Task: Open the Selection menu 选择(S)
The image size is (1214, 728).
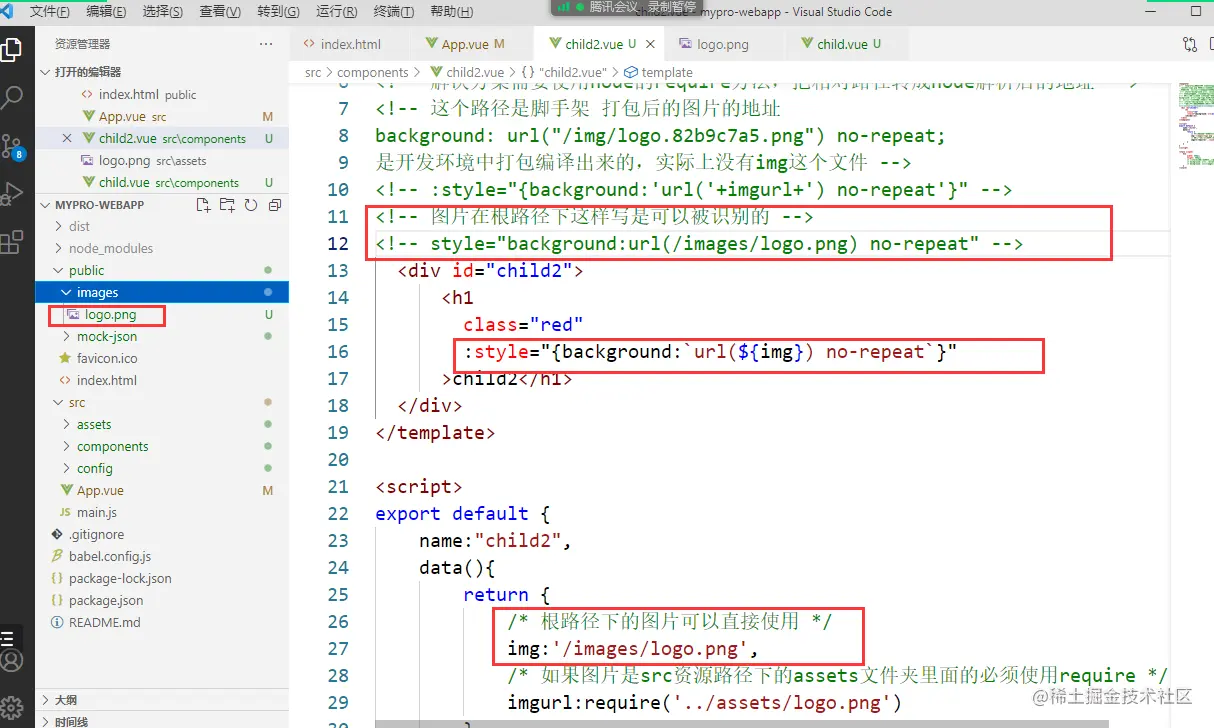Action: point(163,12)
